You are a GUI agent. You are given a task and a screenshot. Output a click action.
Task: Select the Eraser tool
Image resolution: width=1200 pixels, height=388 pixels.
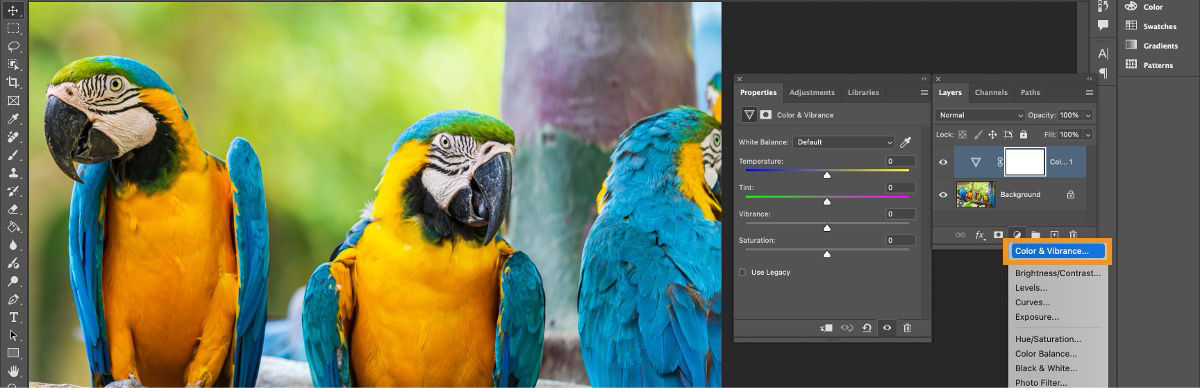(x=14, y=208)
